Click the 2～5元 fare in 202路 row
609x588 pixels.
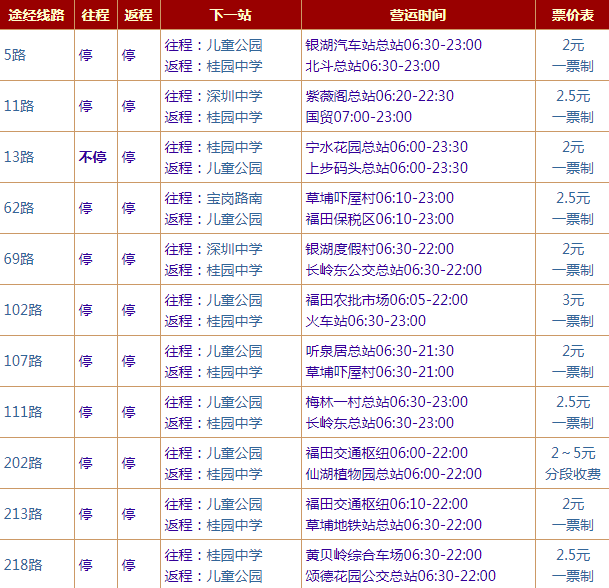point(573,453)
